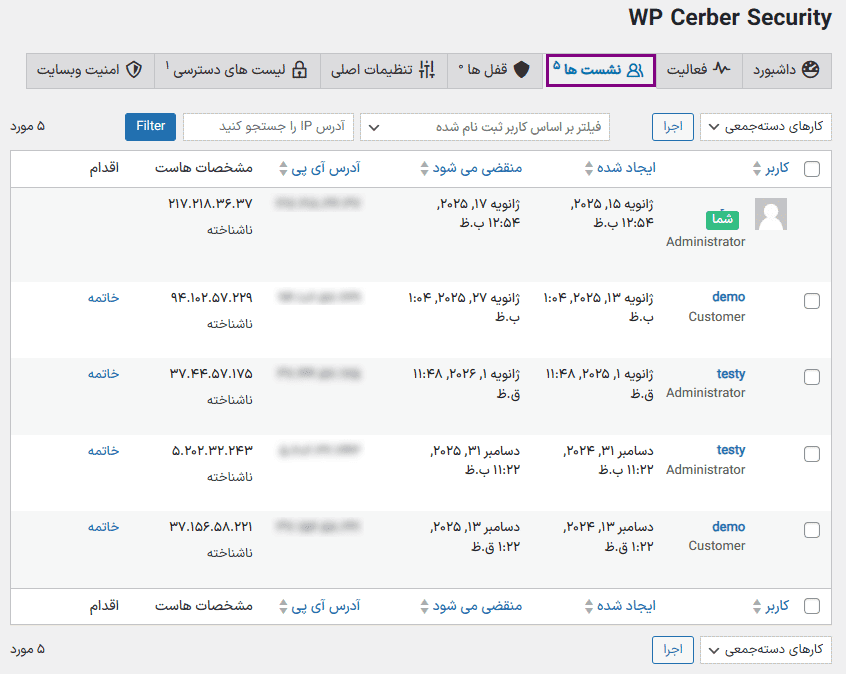The height and width of the screenshot is (674, 846).
Task: Open demo user link dated دسامبر ۱۳
Action: (728, 527)
